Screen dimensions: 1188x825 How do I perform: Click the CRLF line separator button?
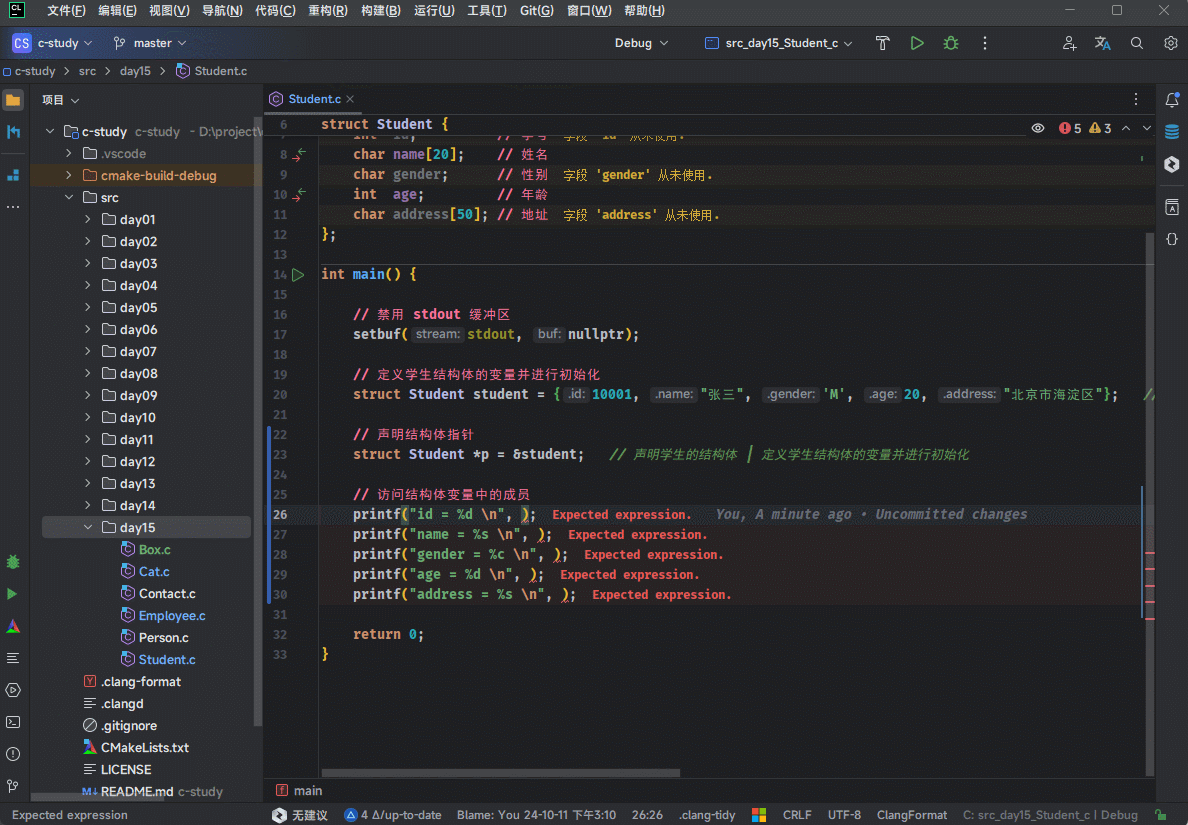pyautogui.click(x=797, y=815)
